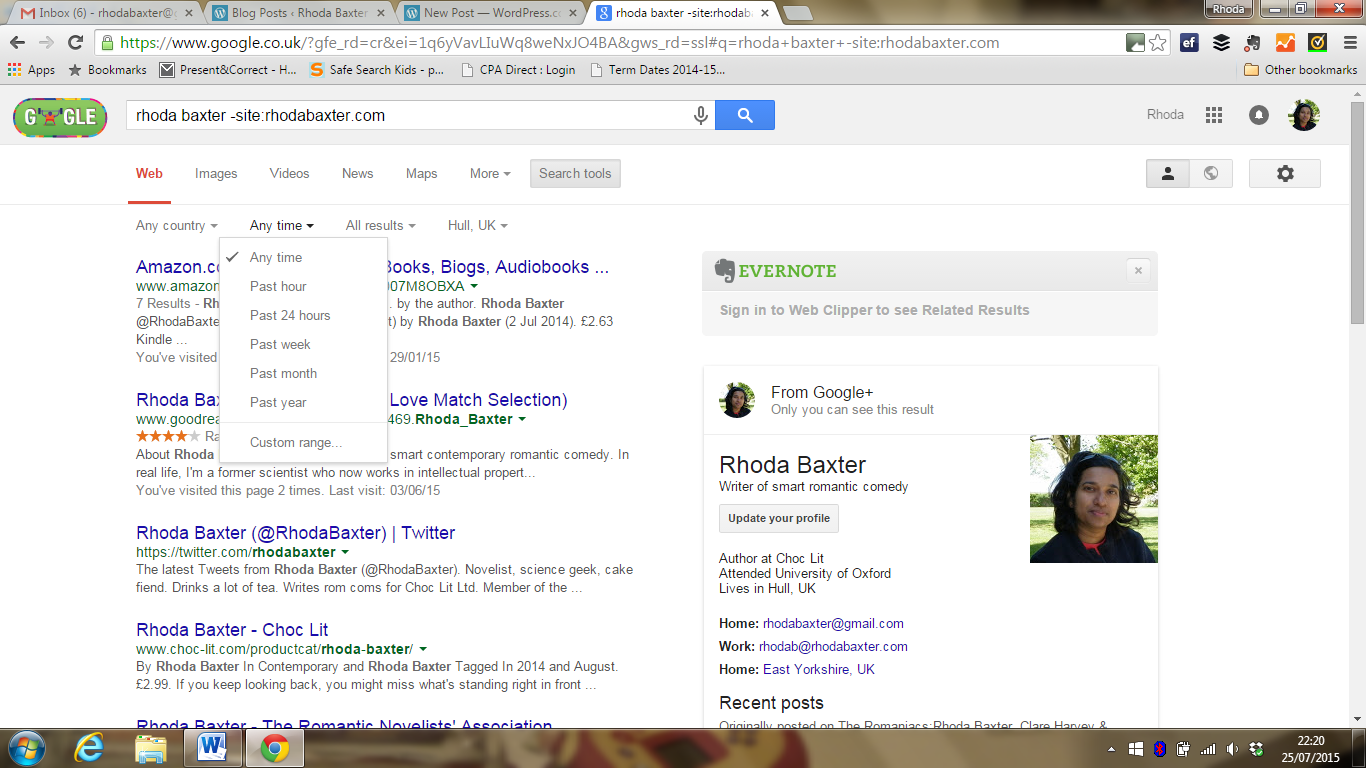
Task: Reload the page with the refresh icon
Action: 75,43
